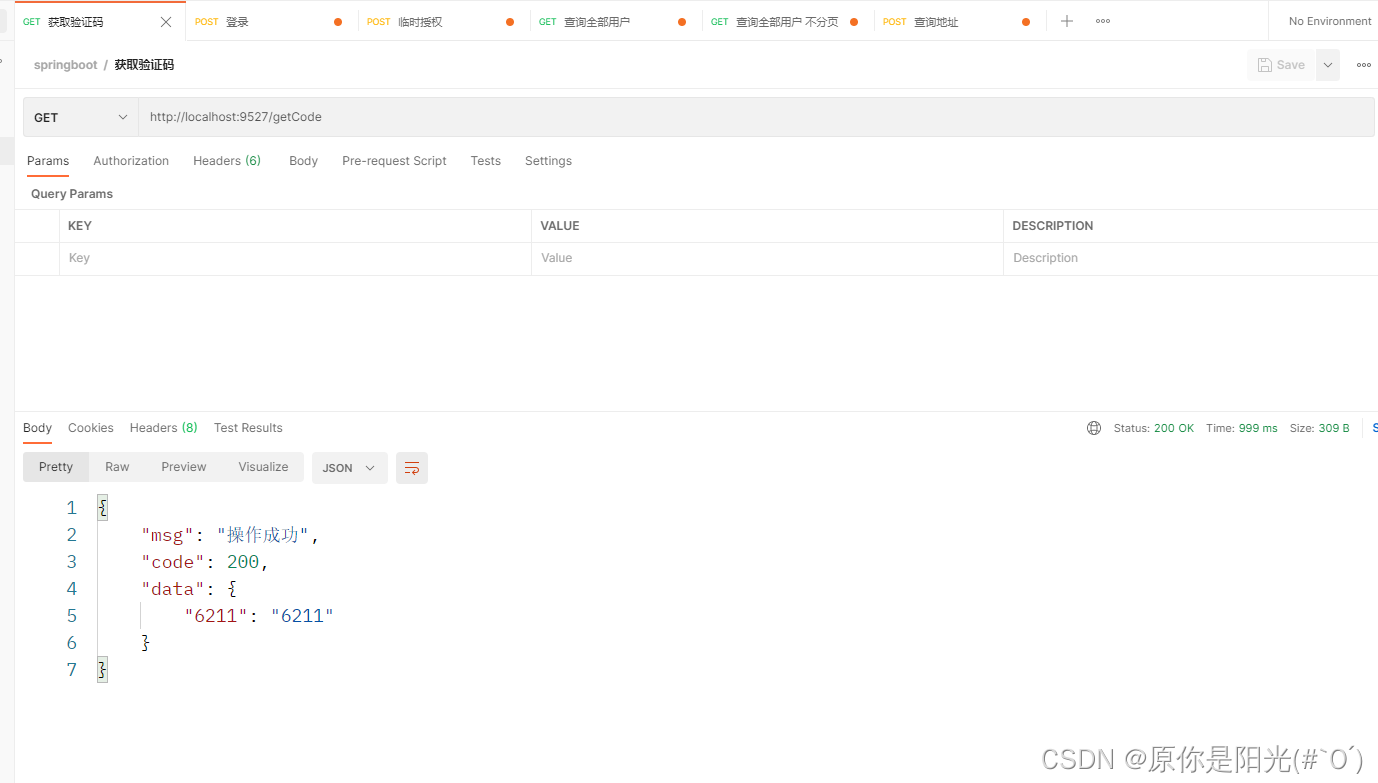Screen dimensions: 1378x783
Task: Open the No Environment selector
Action: 1329,21
